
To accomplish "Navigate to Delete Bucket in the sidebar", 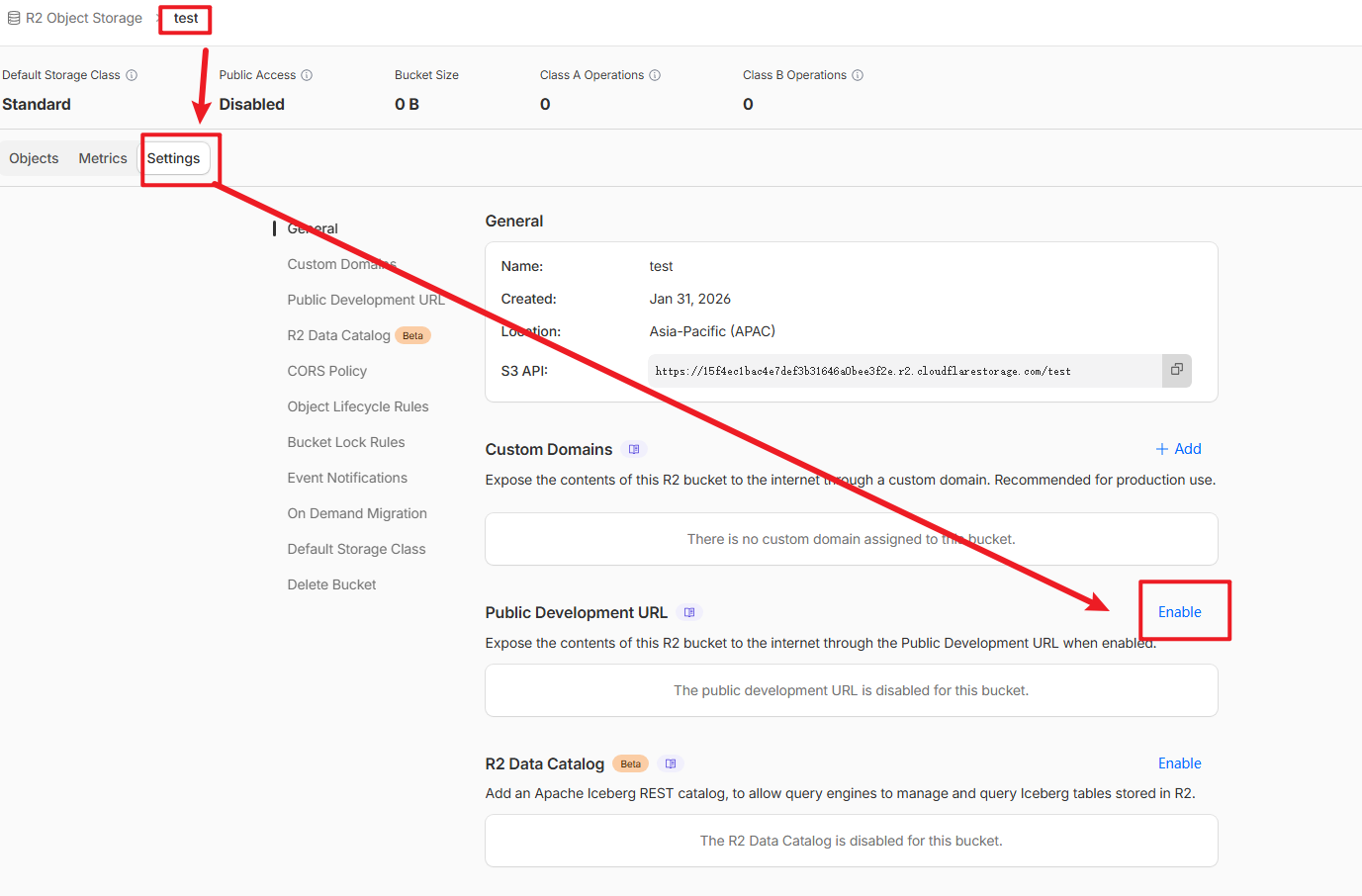I will [x=331, y=584].
